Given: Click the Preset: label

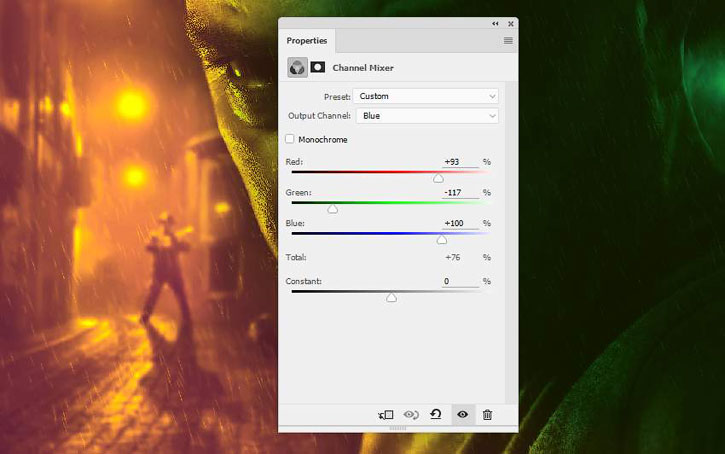Looking at the screenshot, I should 337,97.
